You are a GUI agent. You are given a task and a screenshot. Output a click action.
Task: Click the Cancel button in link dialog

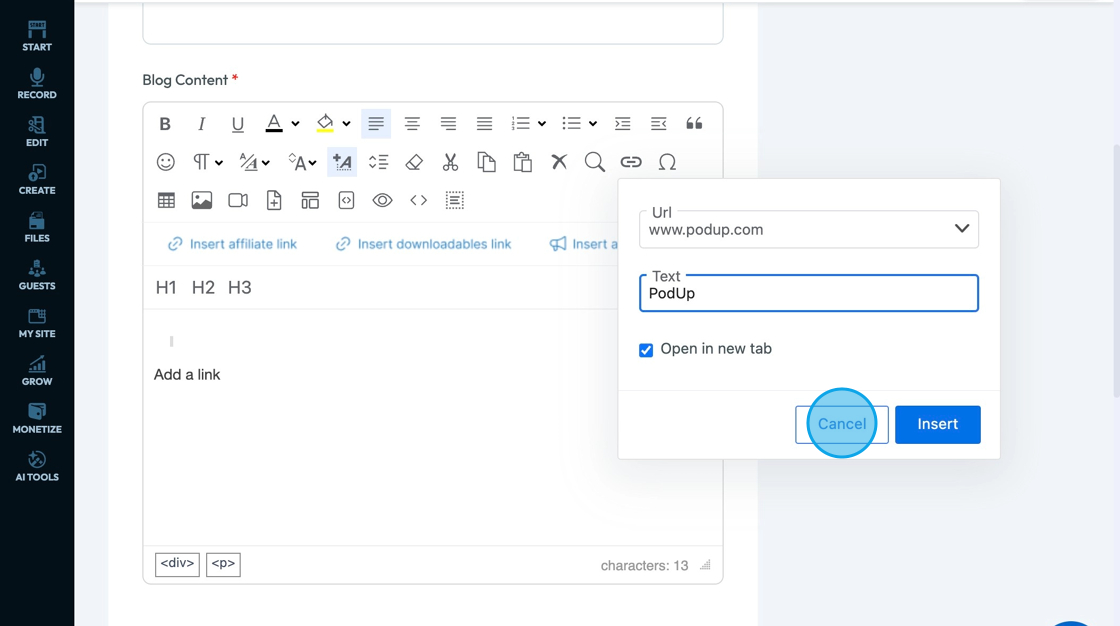(842, 424)
